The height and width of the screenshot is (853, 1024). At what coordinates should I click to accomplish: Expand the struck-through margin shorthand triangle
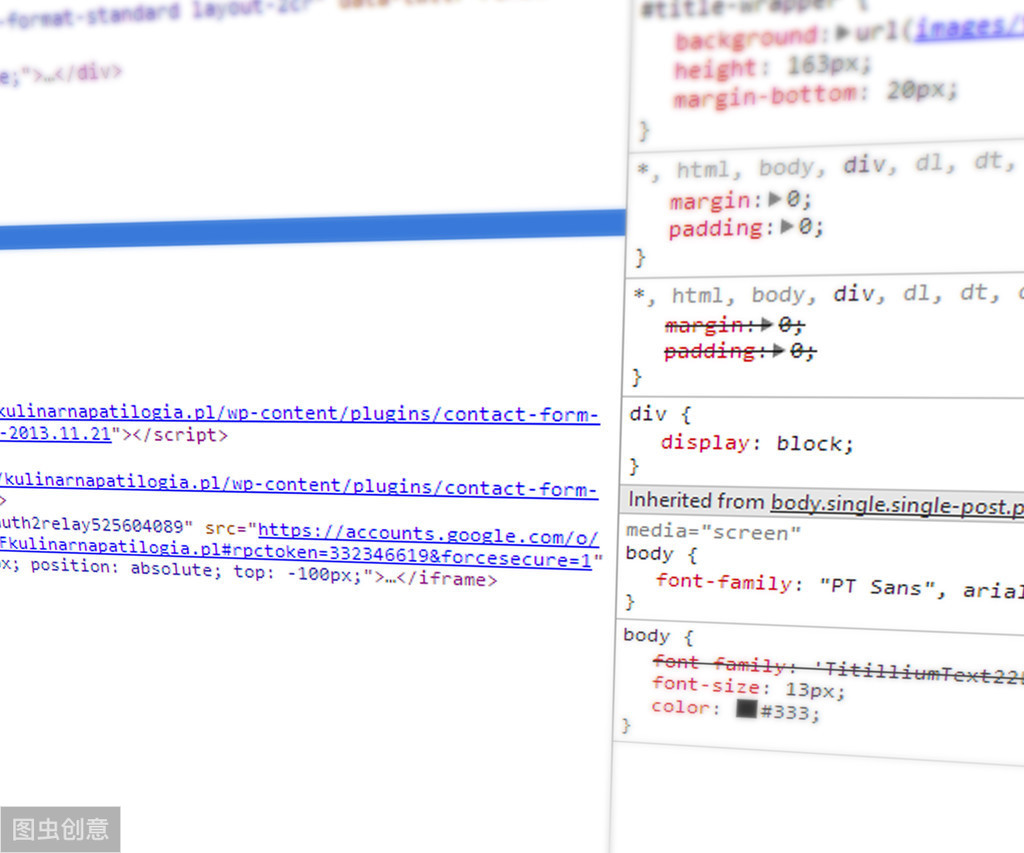point(766,323)
